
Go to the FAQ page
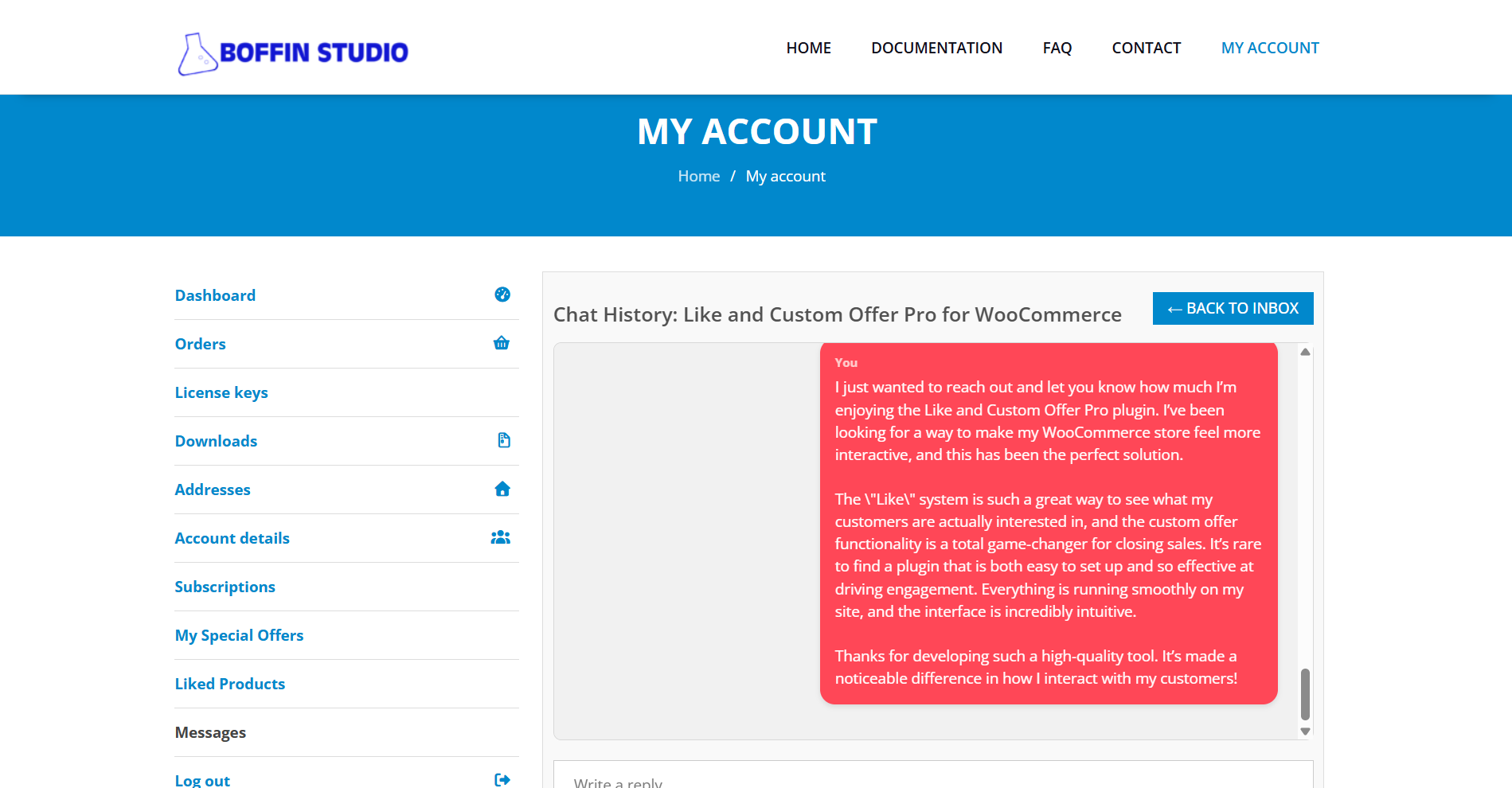pos(1057,48)
